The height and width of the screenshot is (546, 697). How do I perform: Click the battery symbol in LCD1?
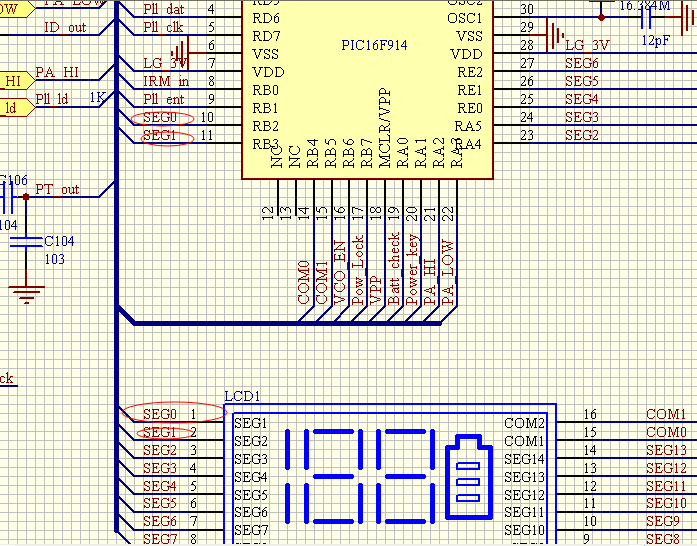pos(469,477)
